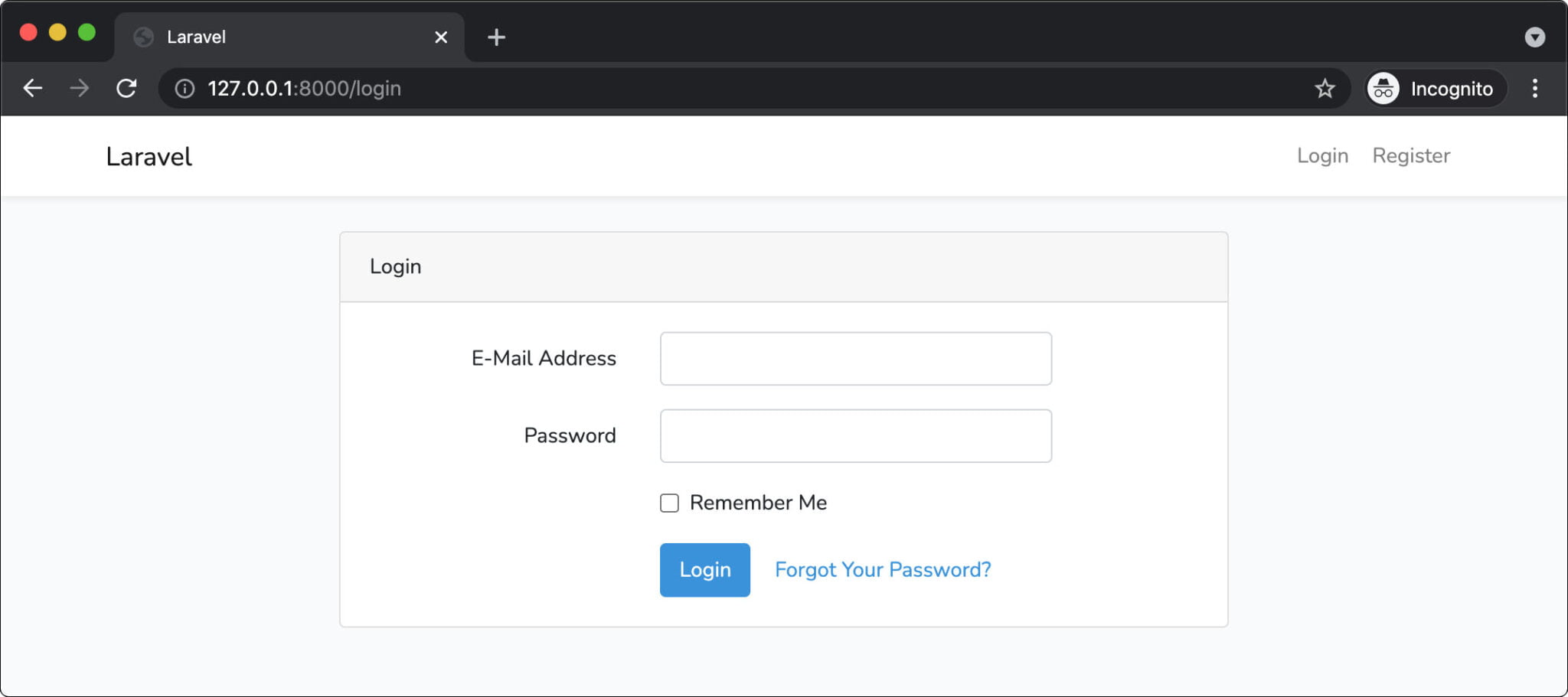1568x697 pixels.
Task: Click the URL in the address bar
Action: tap(304, 88)
